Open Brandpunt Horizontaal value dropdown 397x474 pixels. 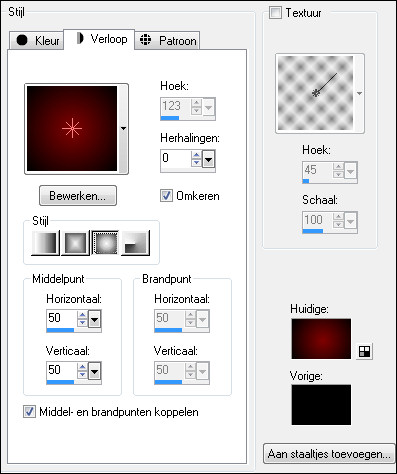[203, 319]
